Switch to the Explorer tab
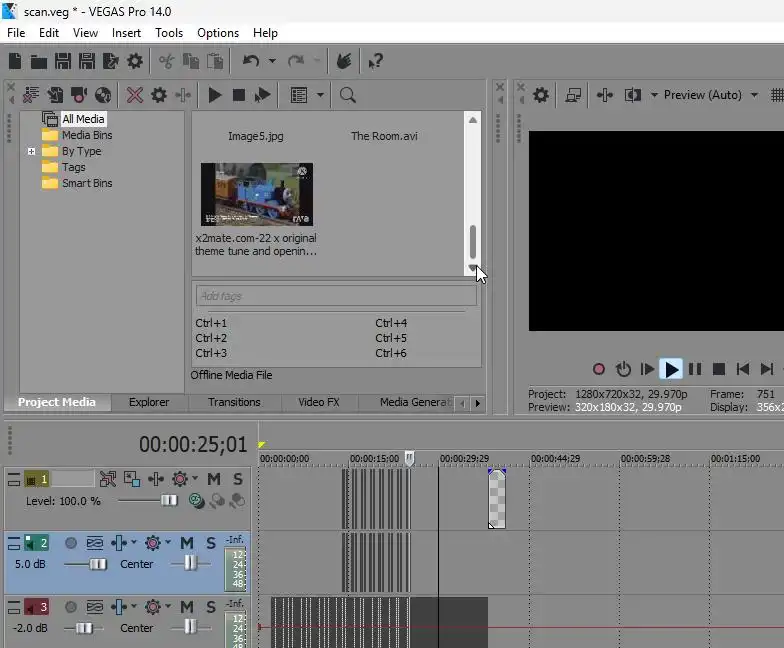This screenshot has height=648, width=784. coord(149,402)
